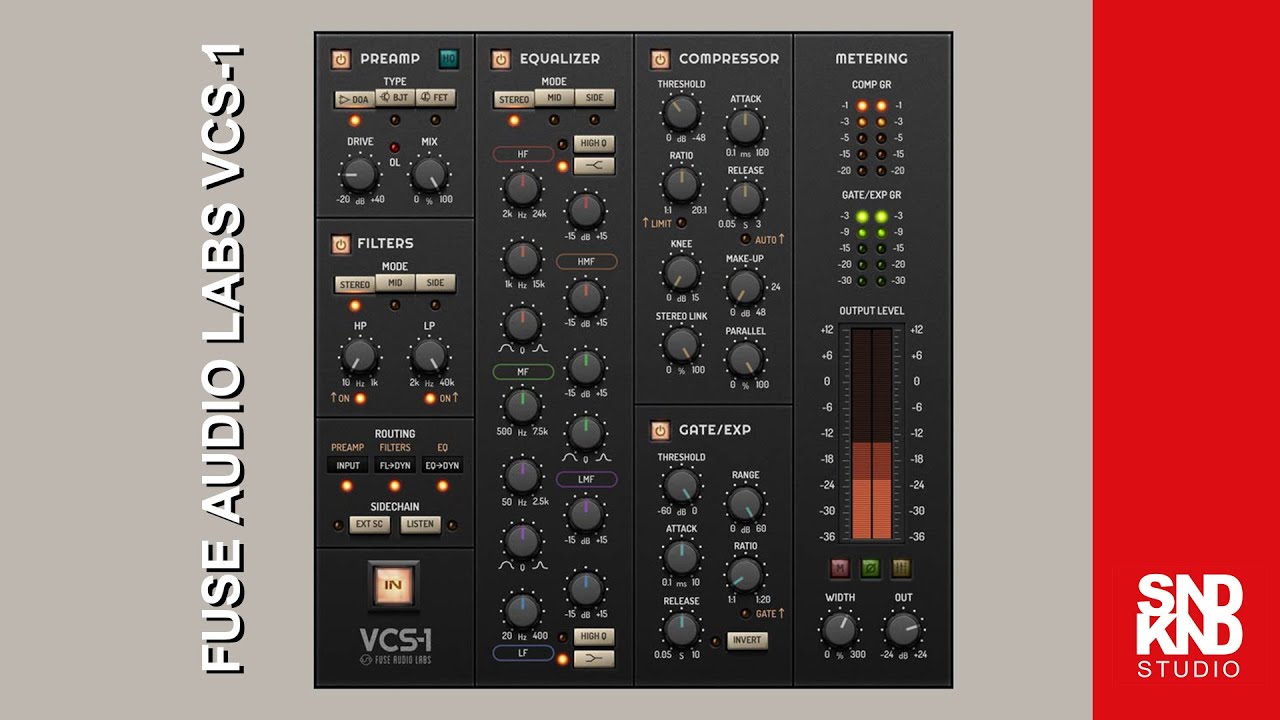Select the BJT preamp type
Image resolution: width=1280 pixels, height=720 pixels.
pyautogui.click(x=393, y=98)
